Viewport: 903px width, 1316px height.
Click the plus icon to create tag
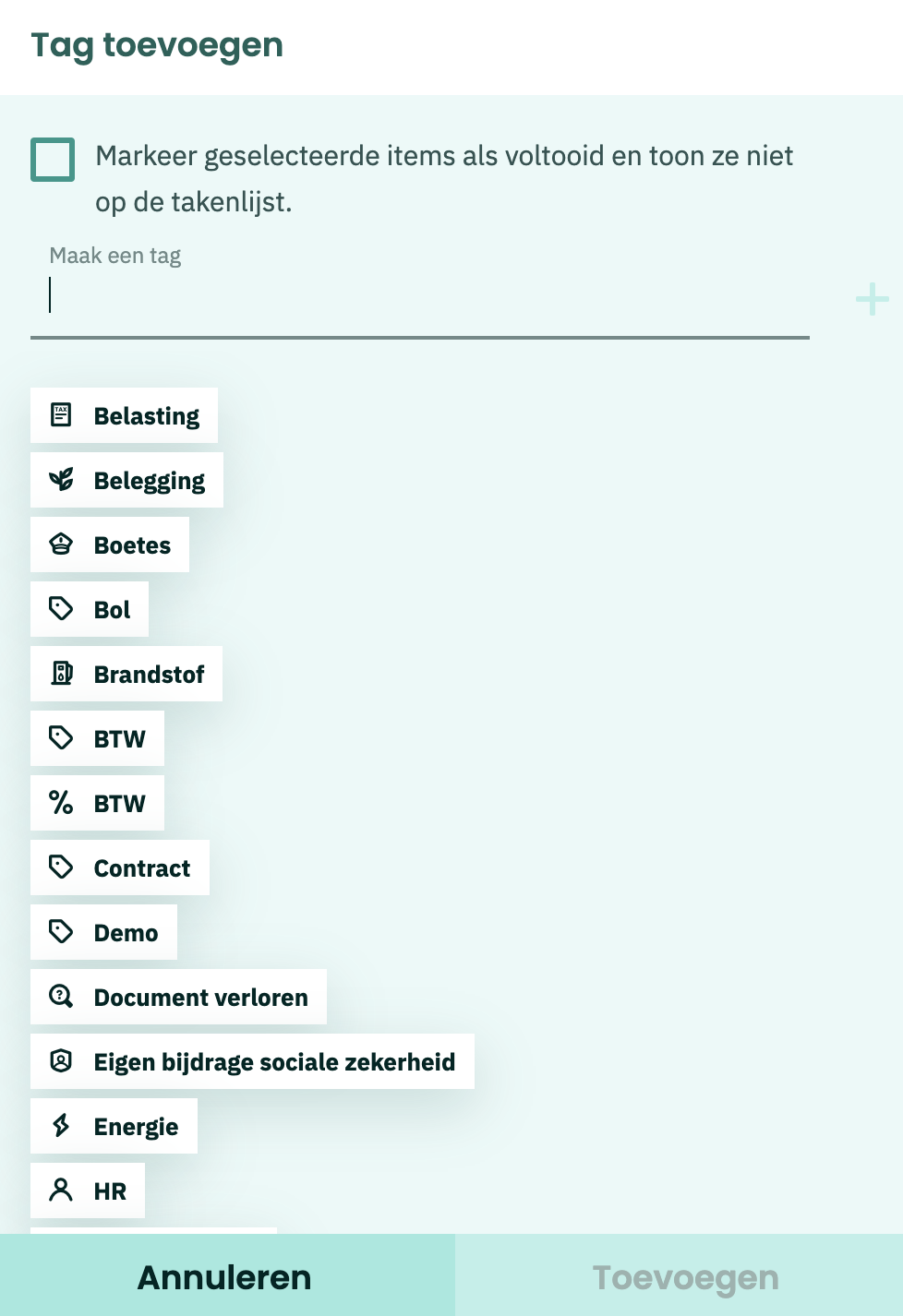tap(872, 300)
